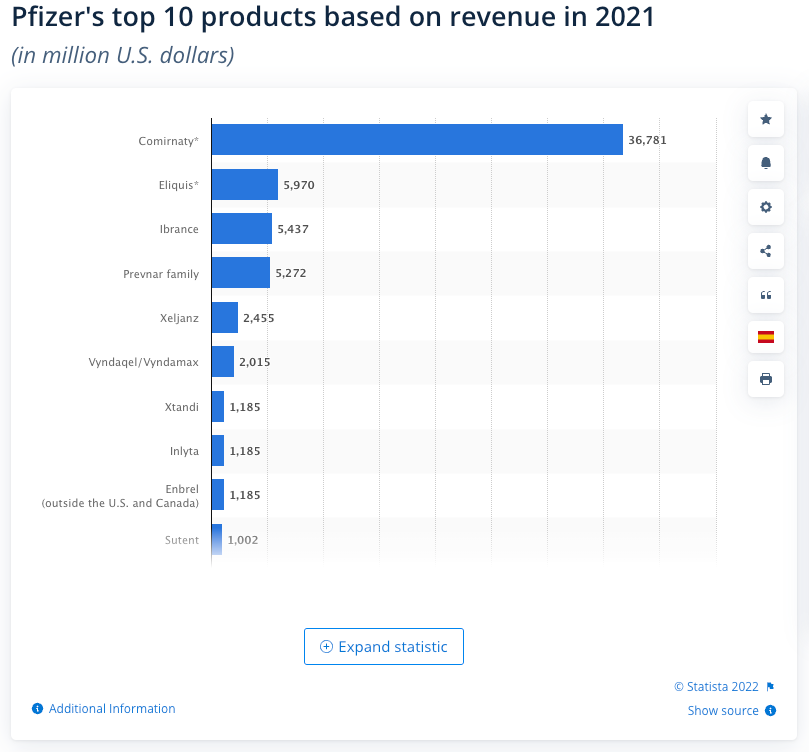The image size is (809, 752).
Task: Click the © Statista 2022 link
Action: (x=716, y=686)
